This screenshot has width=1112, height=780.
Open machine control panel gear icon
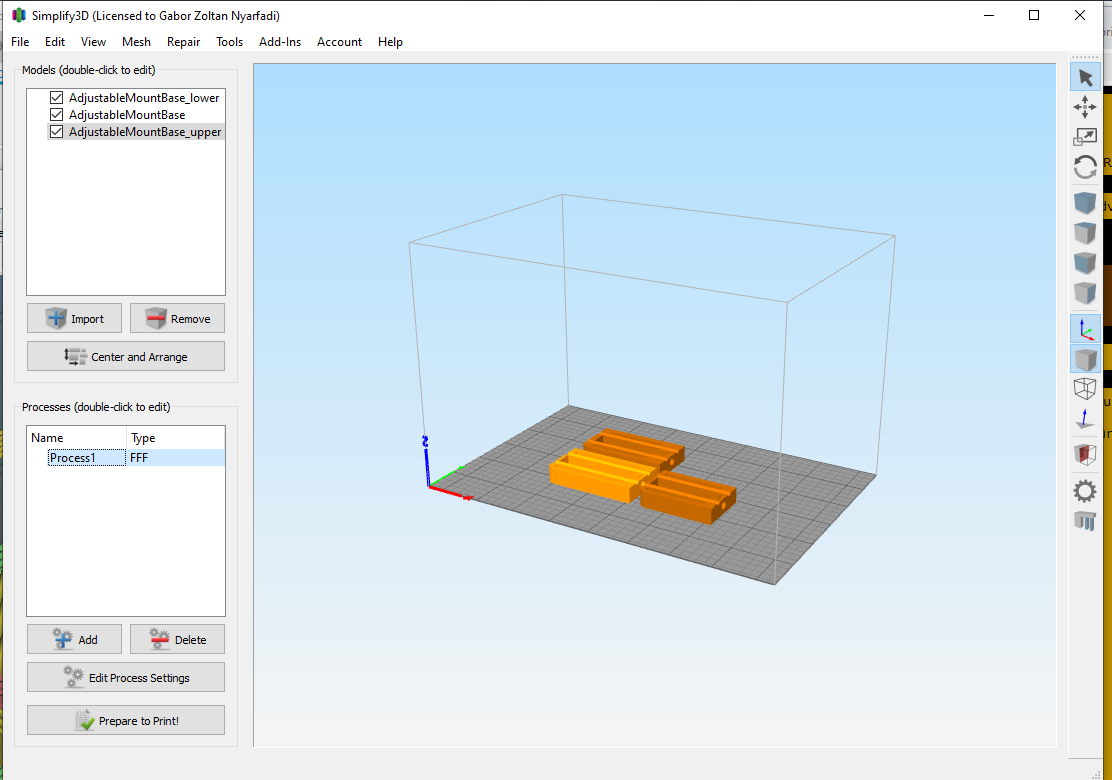pyautogui.click(x=1085, y=491)
